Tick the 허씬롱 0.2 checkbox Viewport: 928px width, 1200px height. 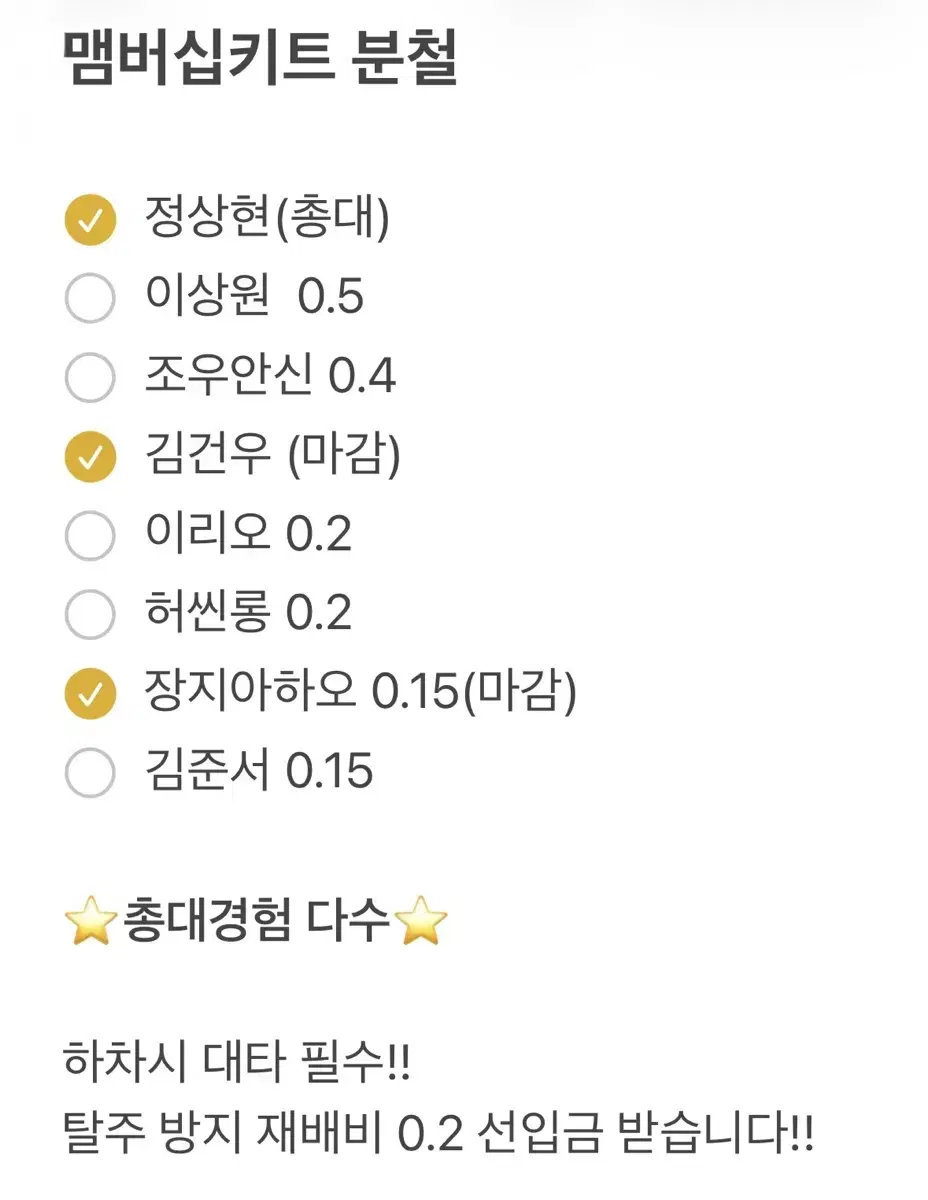[90, 614]
